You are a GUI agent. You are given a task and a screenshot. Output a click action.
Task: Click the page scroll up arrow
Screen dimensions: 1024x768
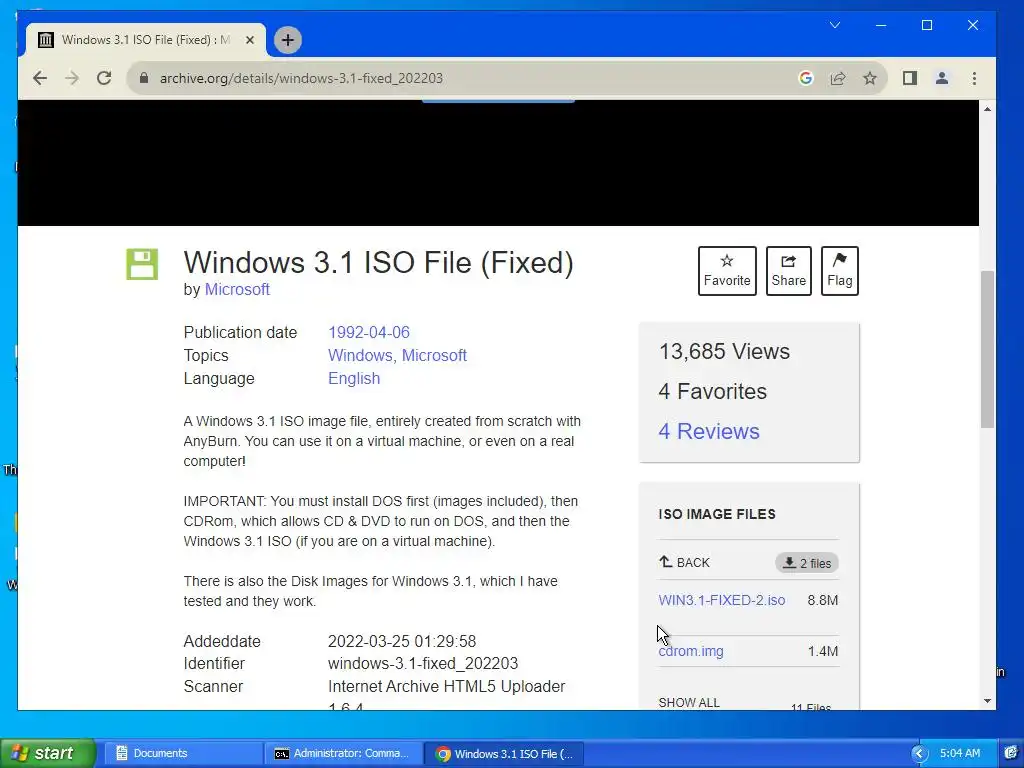(x=987, y=109)
